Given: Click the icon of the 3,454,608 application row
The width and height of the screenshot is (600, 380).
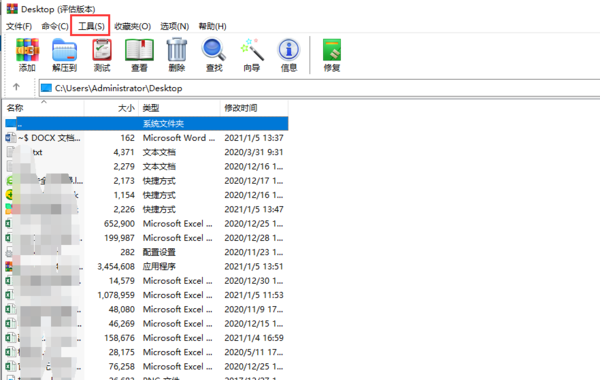Looking at the screenshot, I should 8,266.
